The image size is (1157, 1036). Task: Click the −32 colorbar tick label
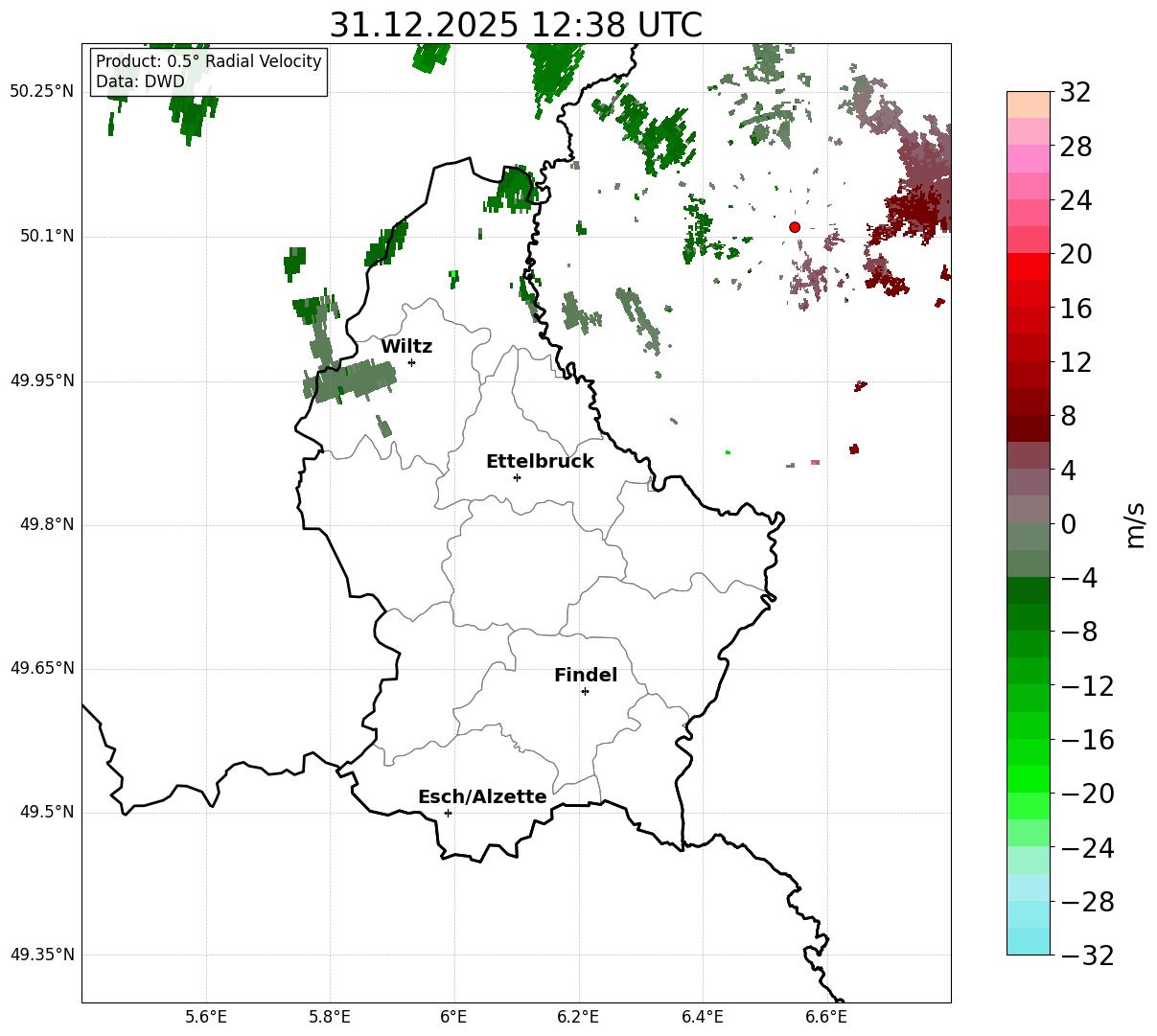(x=1087, y=955)
